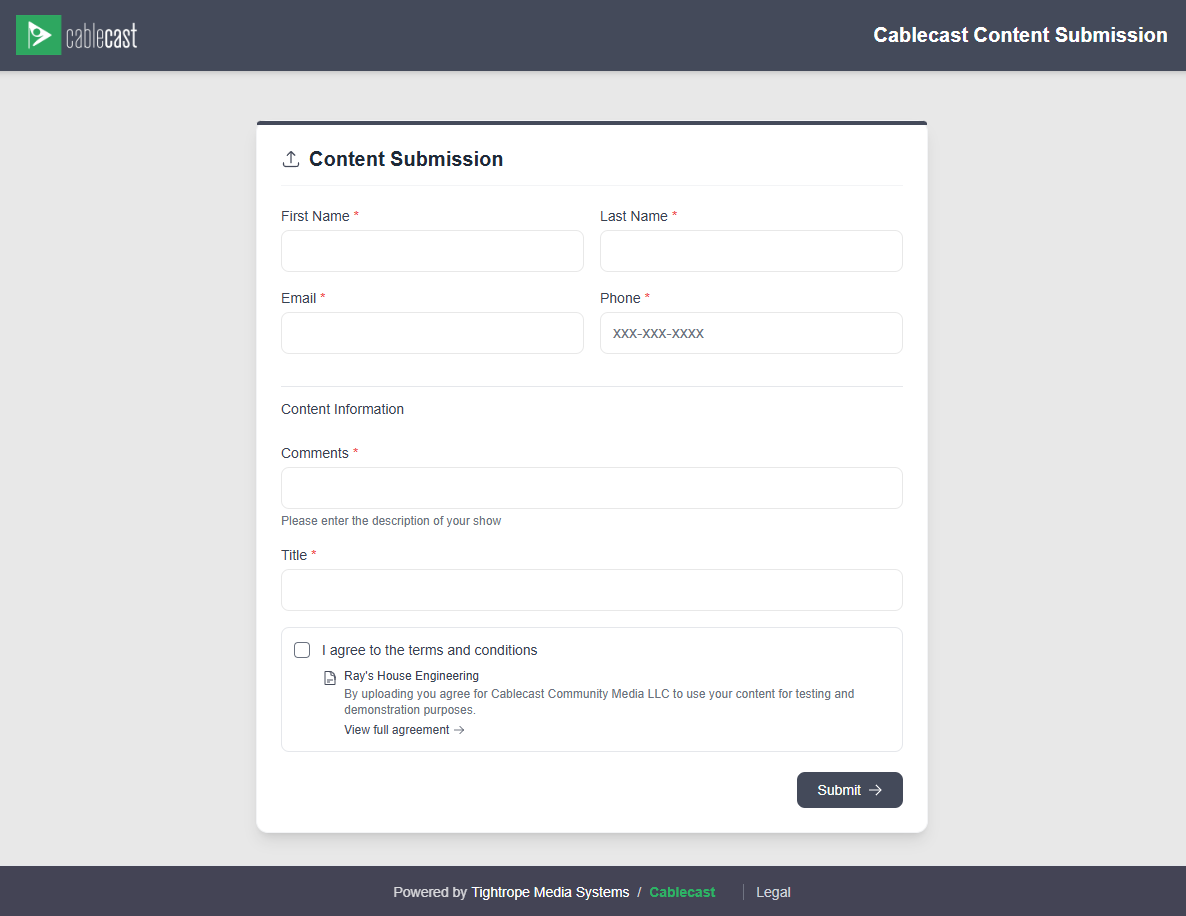
Task: Focus the First Name input field
Action: click(x=432, y=251)
